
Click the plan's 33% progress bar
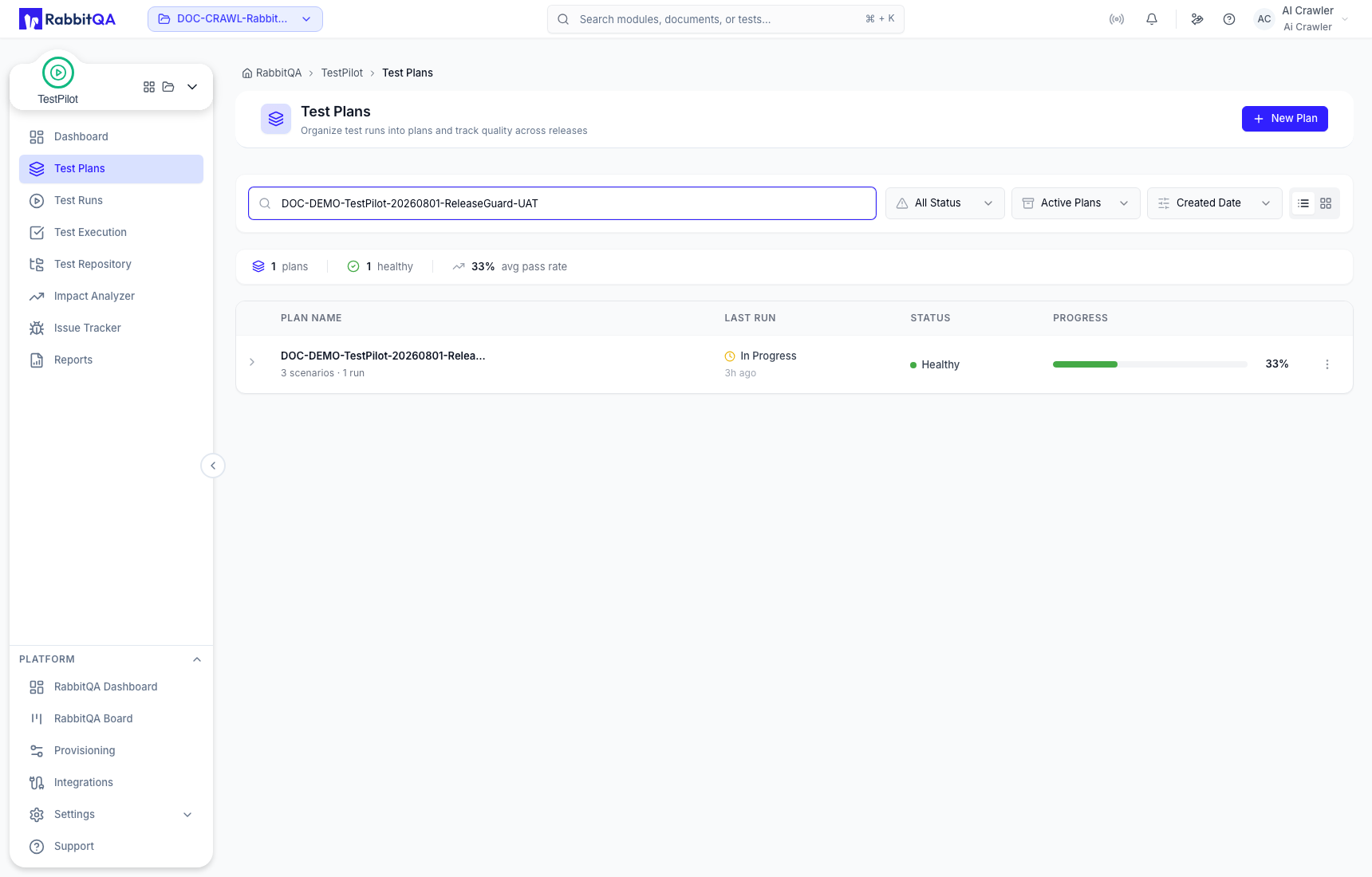coord(1150,364)
